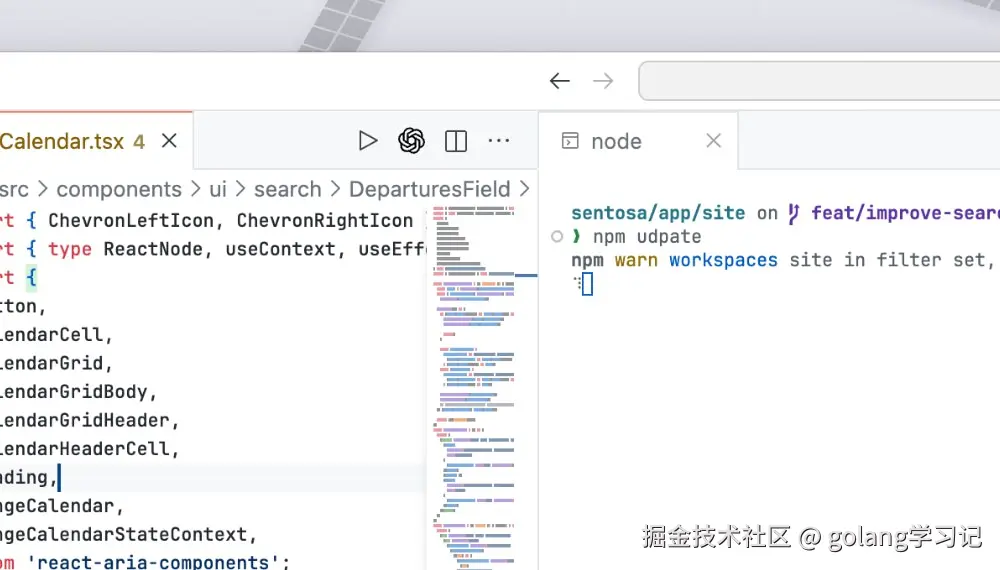This screenshot has width=1000, height=570.
Task: Open the search breadcrumb
Action: (x=288, y=189)
